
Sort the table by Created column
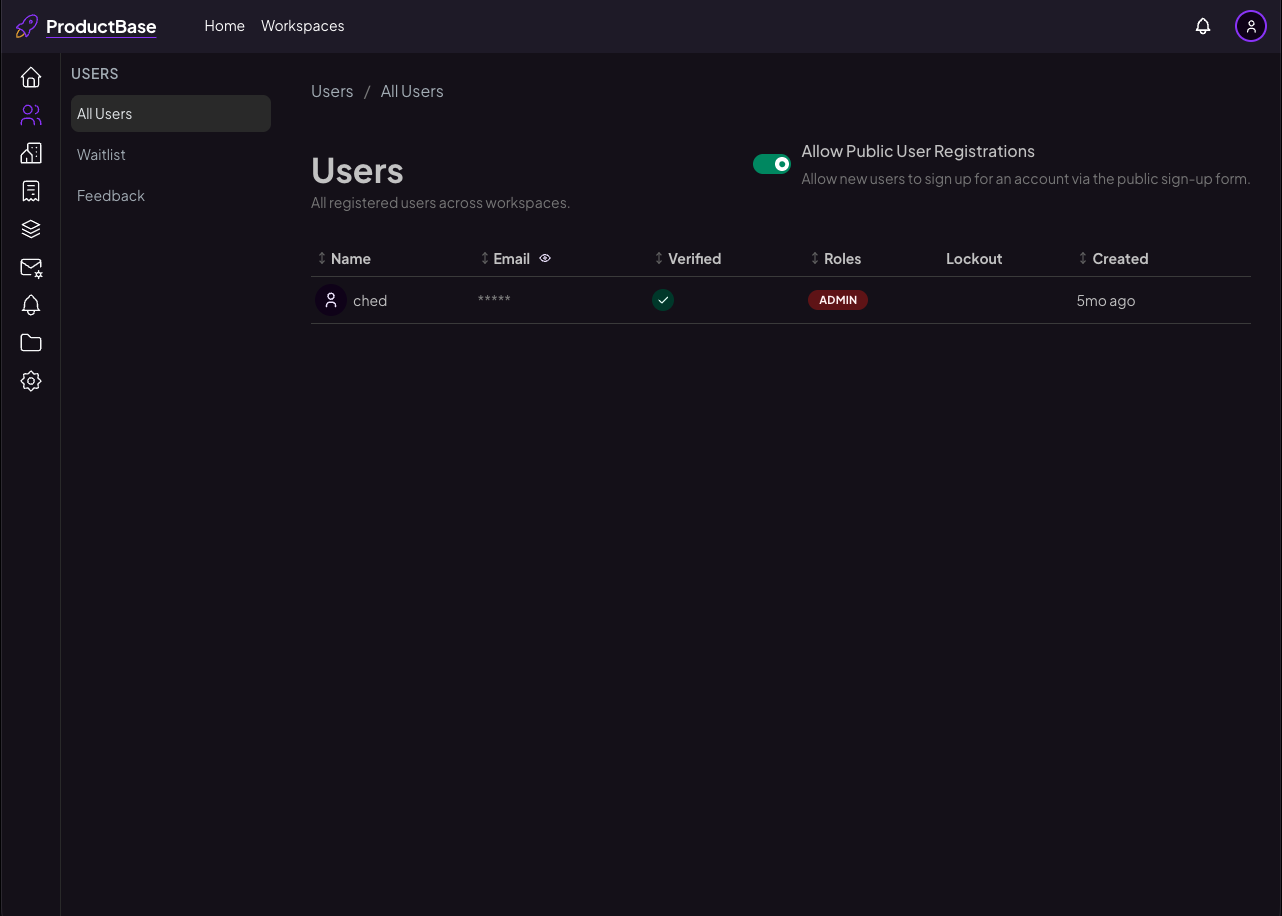coord(1113,258)
